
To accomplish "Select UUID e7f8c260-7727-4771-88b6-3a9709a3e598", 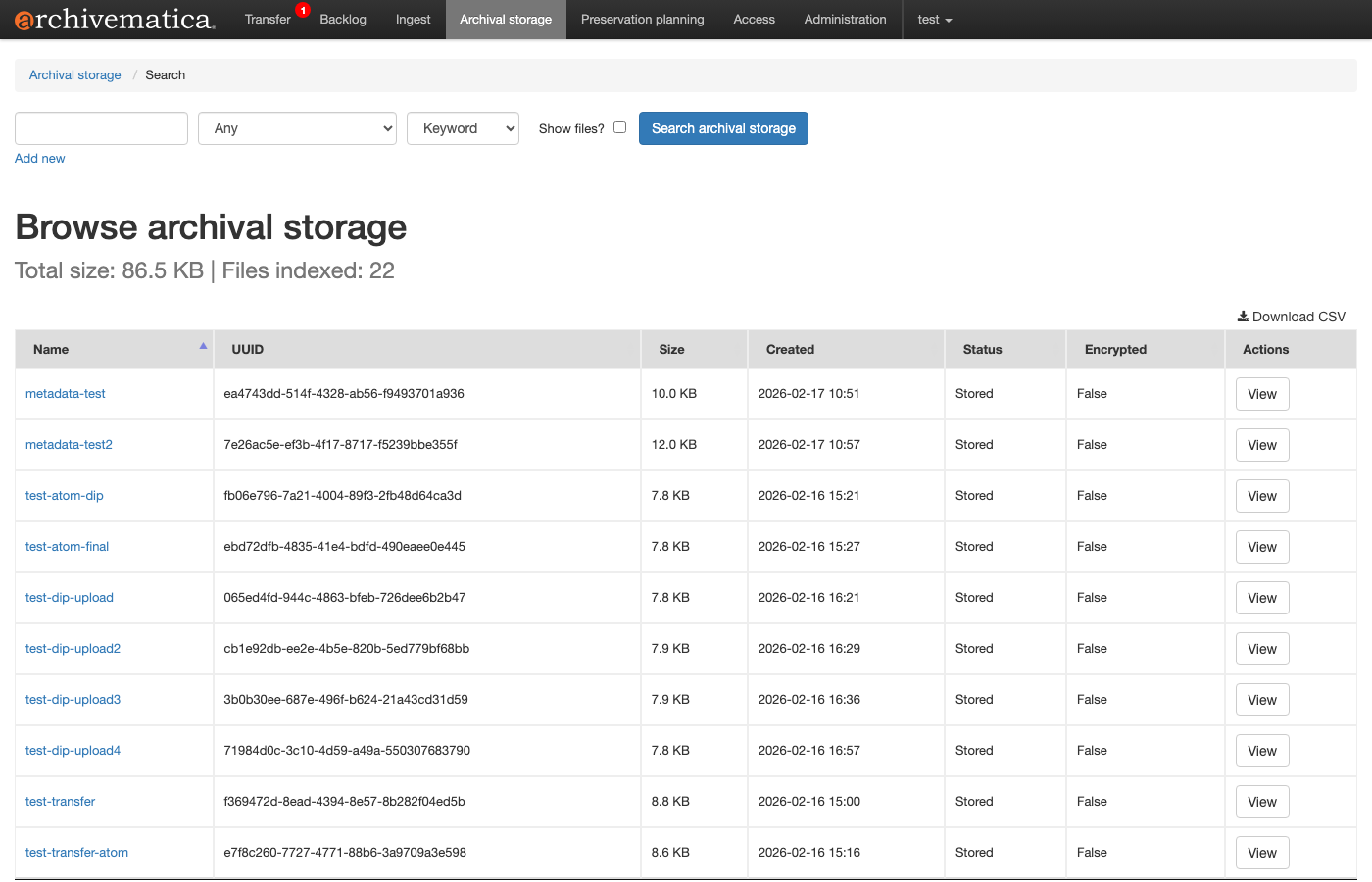I will coord(345,853).
